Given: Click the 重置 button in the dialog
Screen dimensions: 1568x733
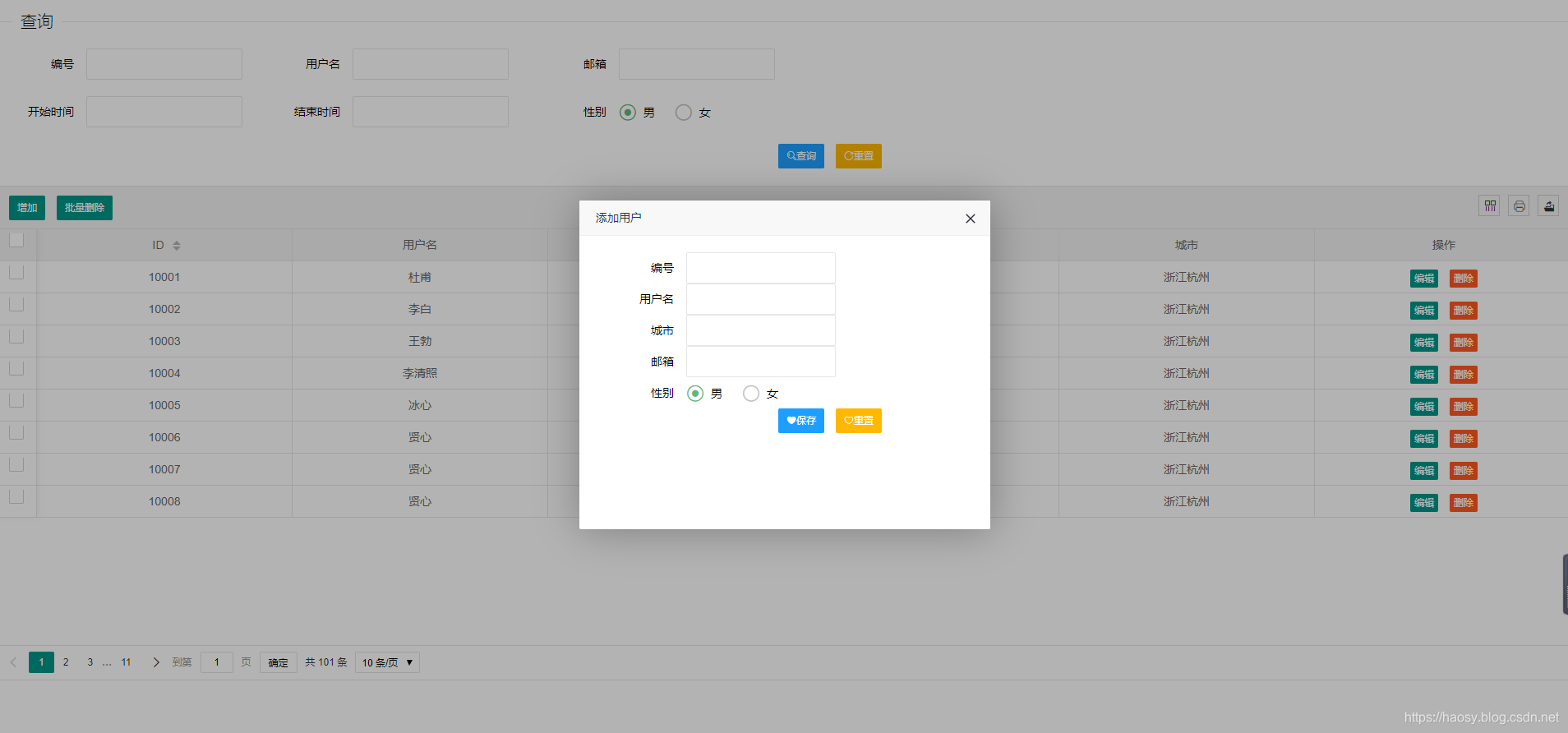Looking at the screenshot, I should tap(859, 421).
